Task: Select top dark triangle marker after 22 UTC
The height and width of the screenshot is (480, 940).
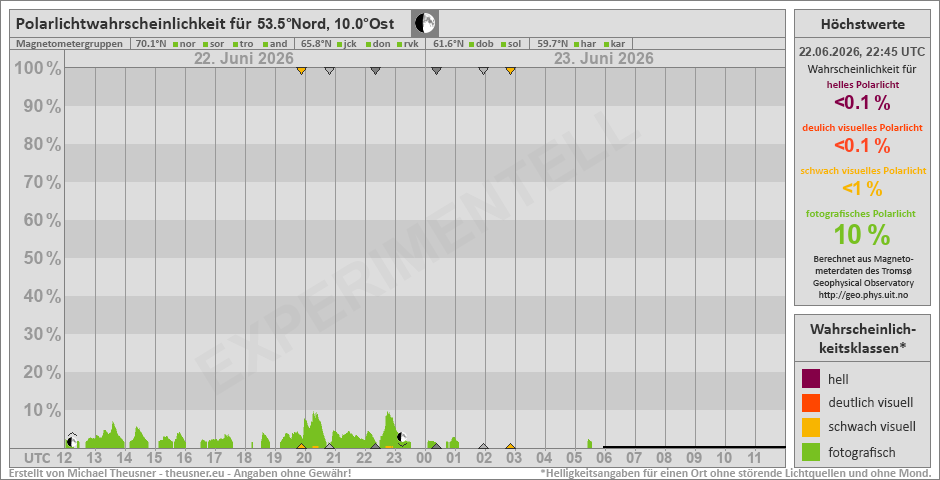Action: tap(375, 71)
